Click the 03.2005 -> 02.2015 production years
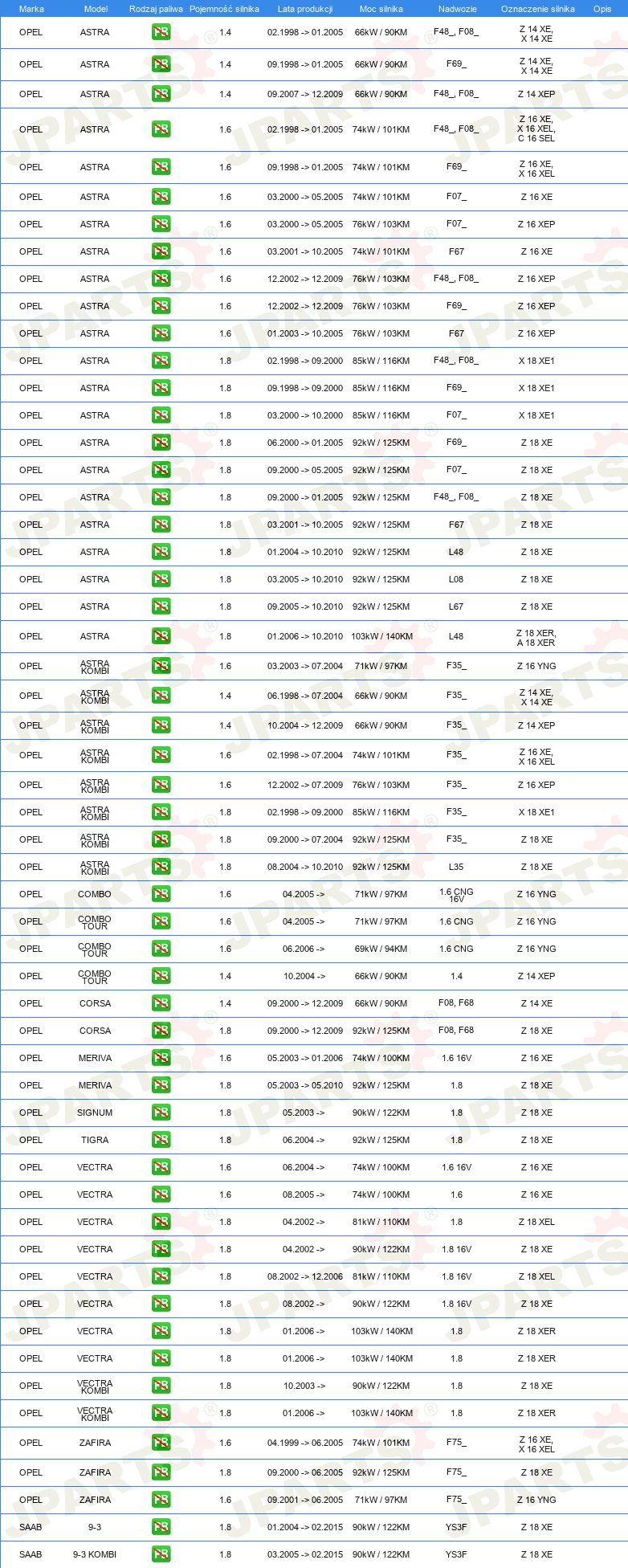Screen dimensions: 628x1568 tap(305, 1554)
